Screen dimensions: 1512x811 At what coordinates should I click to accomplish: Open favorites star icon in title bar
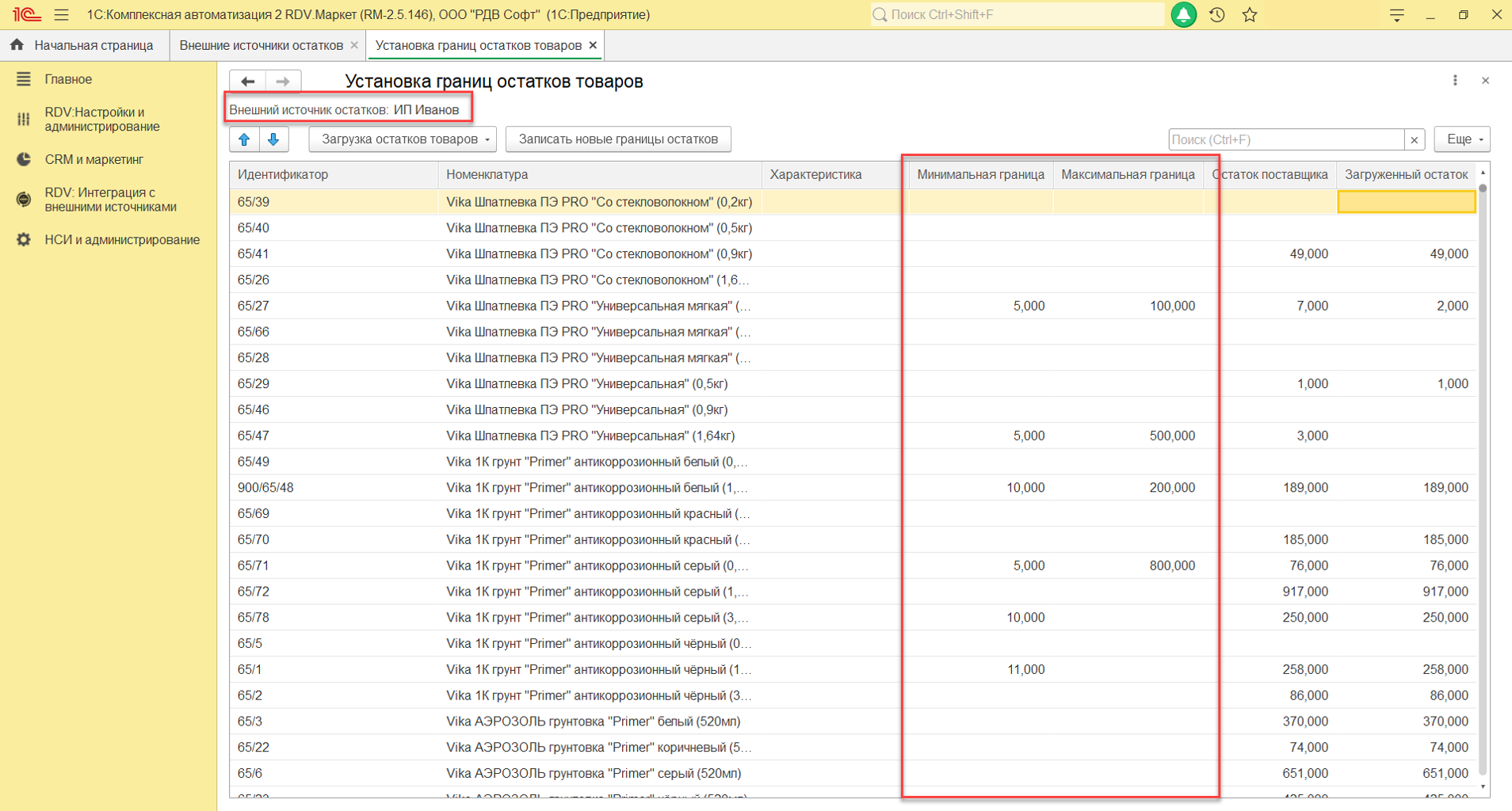tap(1250, 15)
